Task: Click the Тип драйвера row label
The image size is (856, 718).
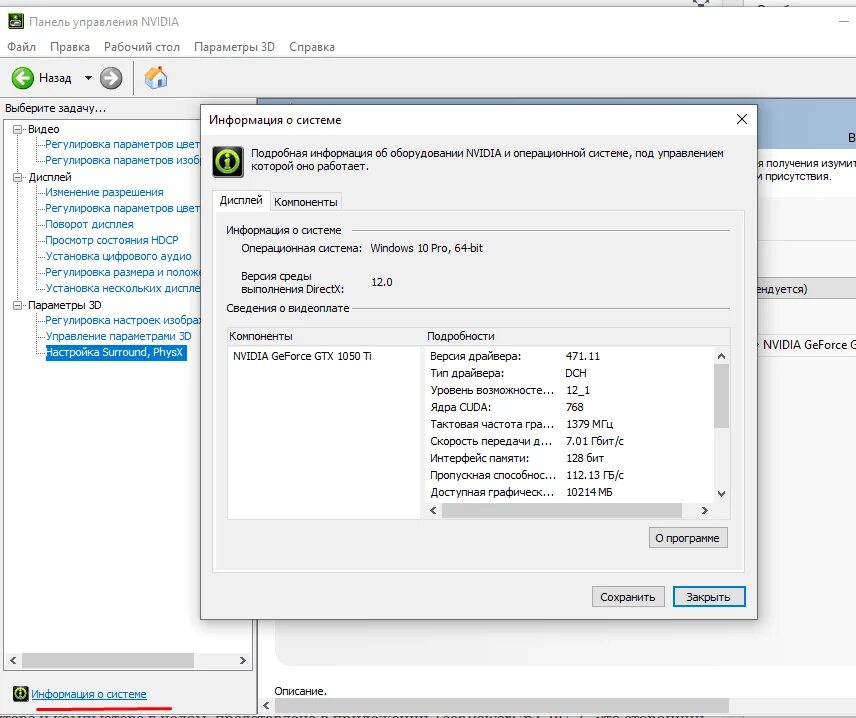Action: pos(467,373)
